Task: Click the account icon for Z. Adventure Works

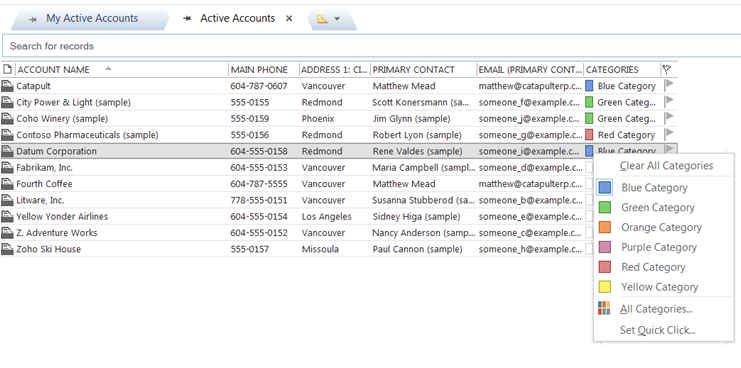Action: pyautogui.click(x=7, y=232)
